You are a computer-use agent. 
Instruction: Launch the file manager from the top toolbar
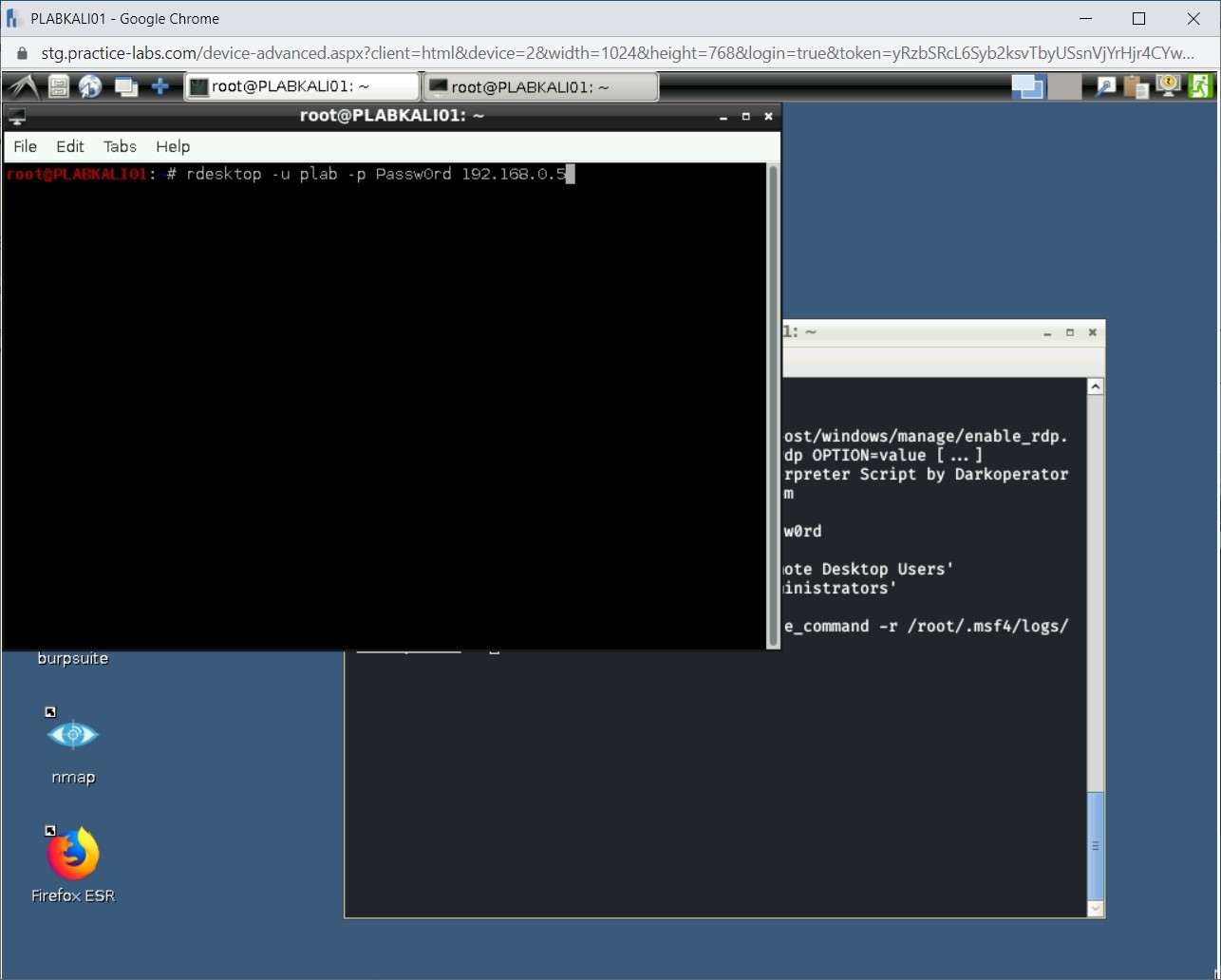pyautogui.click(x=58, y=85)
